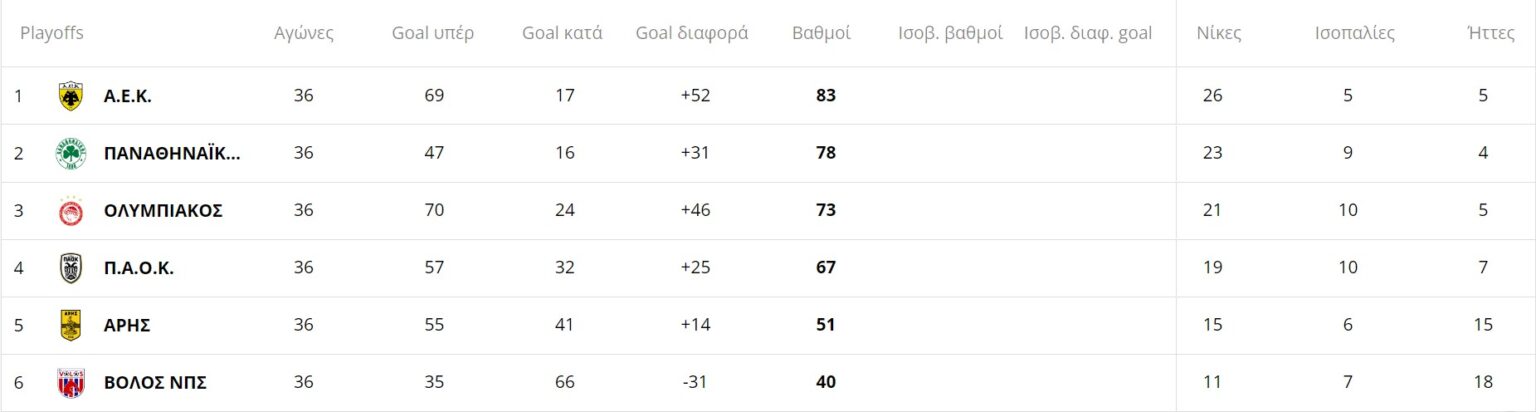Open the ΑΡΗΣ team name link
The height and width of the screenshot is (412, 1536).
(x=127, y=325)
